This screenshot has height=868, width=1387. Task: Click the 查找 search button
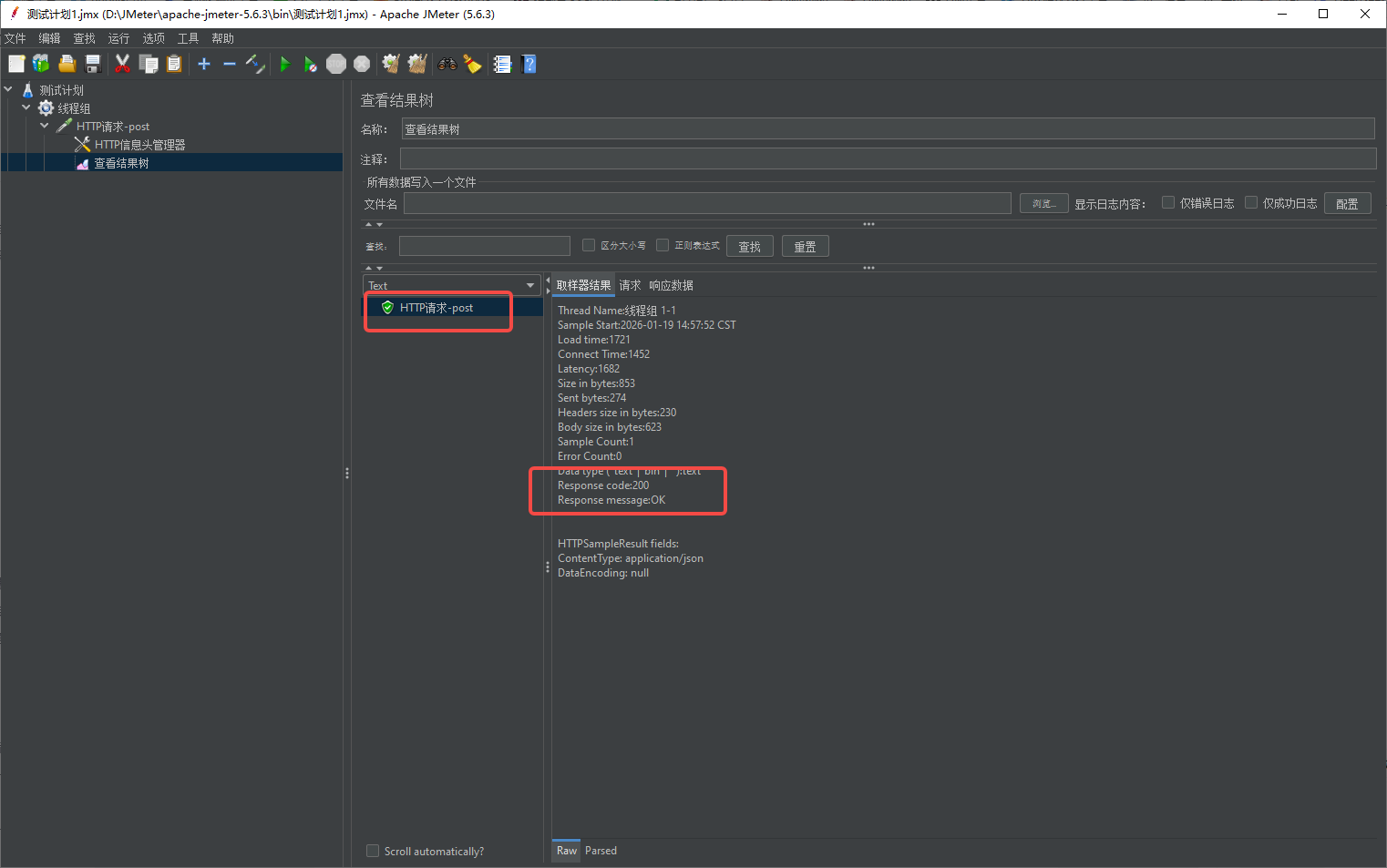[x=749, y=246]
